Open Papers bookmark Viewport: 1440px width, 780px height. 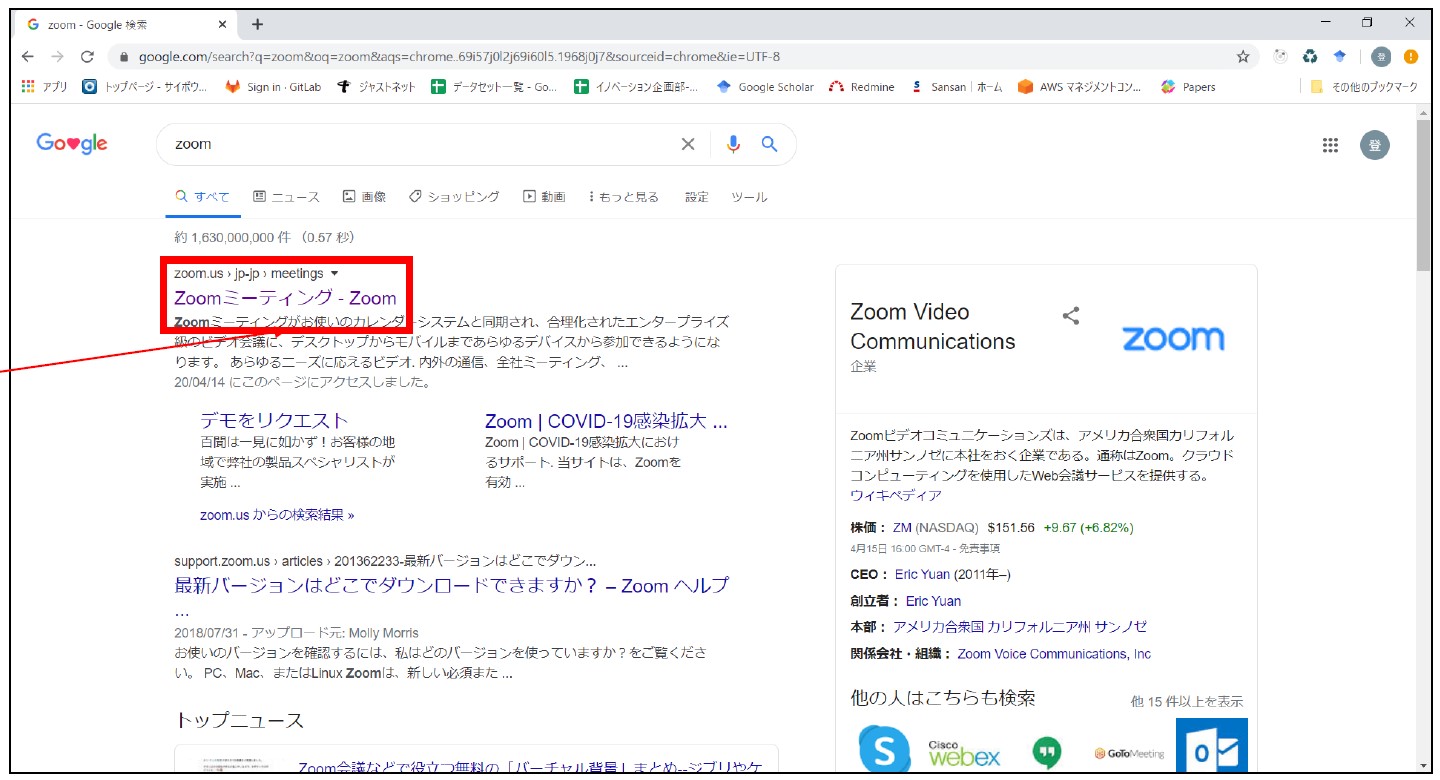[1188, 87]
